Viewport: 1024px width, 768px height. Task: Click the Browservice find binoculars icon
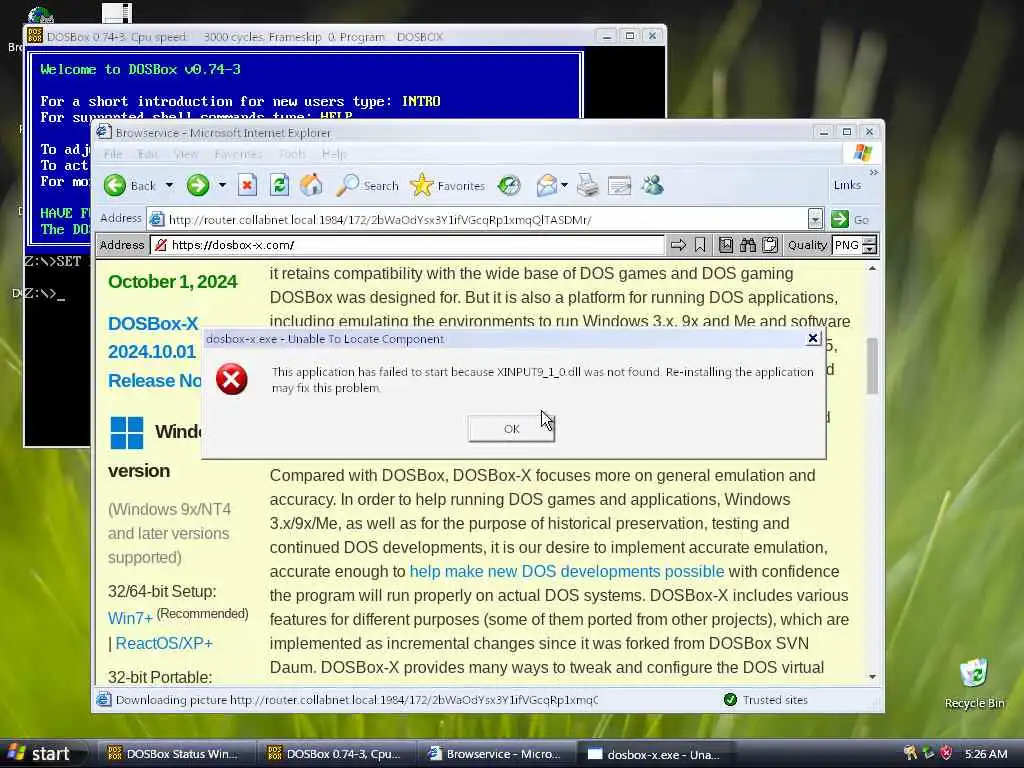click(748, 245)
